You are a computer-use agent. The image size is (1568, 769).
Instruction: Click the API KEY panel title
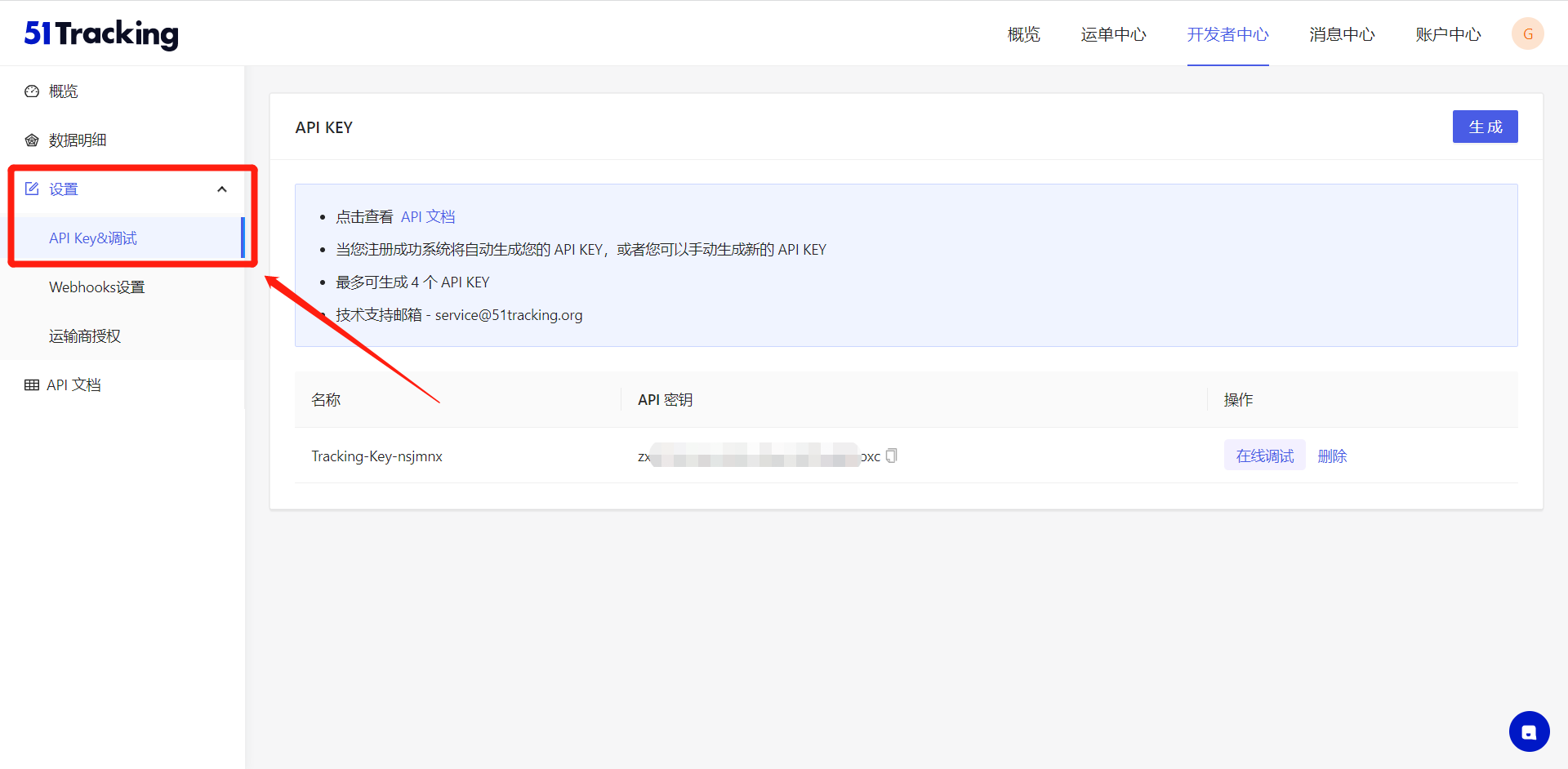[324, 127]
